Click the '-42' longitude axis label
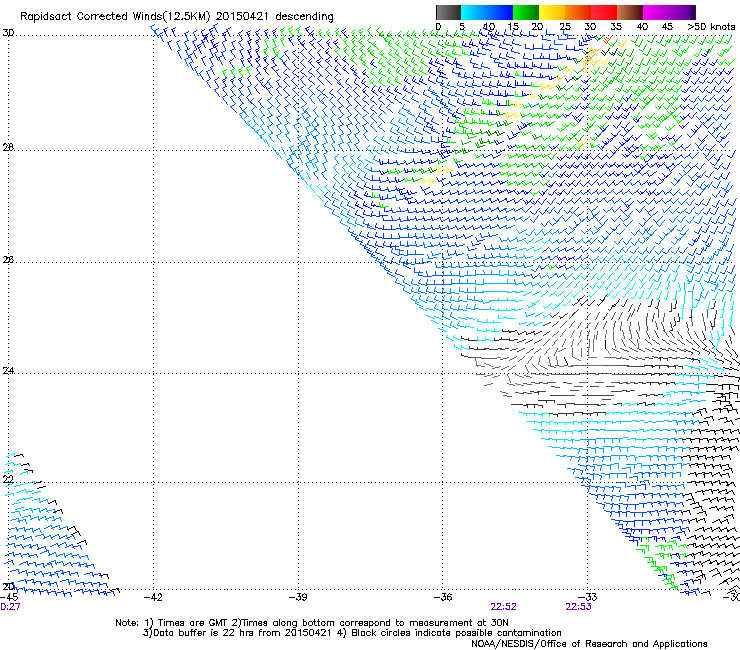This screenshot has height=650, width=740. tap(153, 597)
